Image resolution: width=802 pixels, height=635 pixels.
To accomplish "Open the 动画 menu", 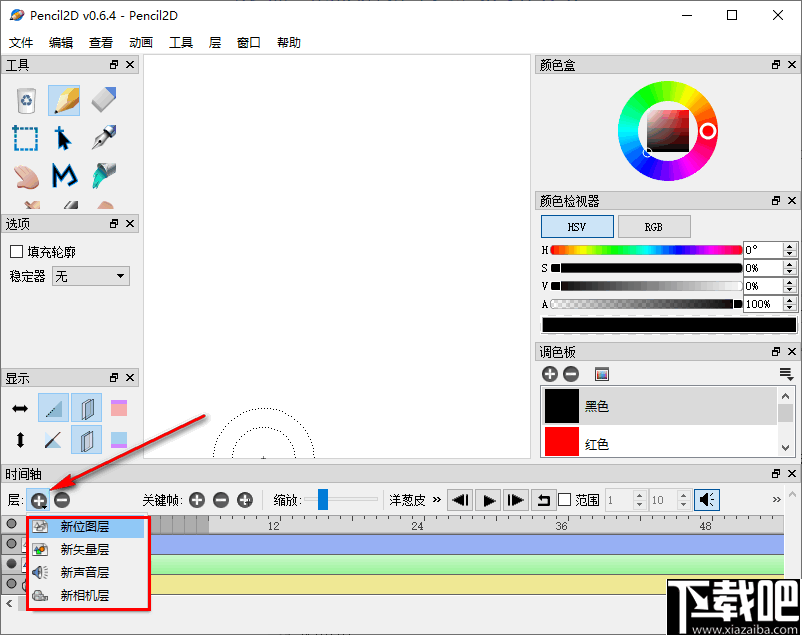I will [x=140, y=42].
